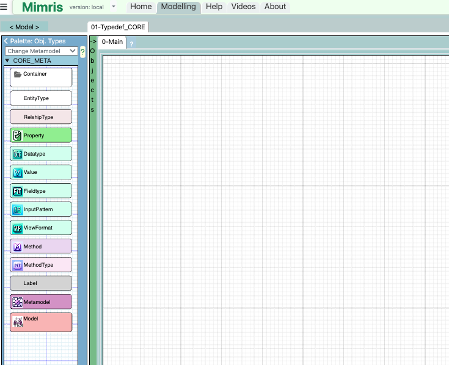Select the 01-Typedef_CORE tab
This screenshot has height=365, width=449.
(x=118, y=27)
